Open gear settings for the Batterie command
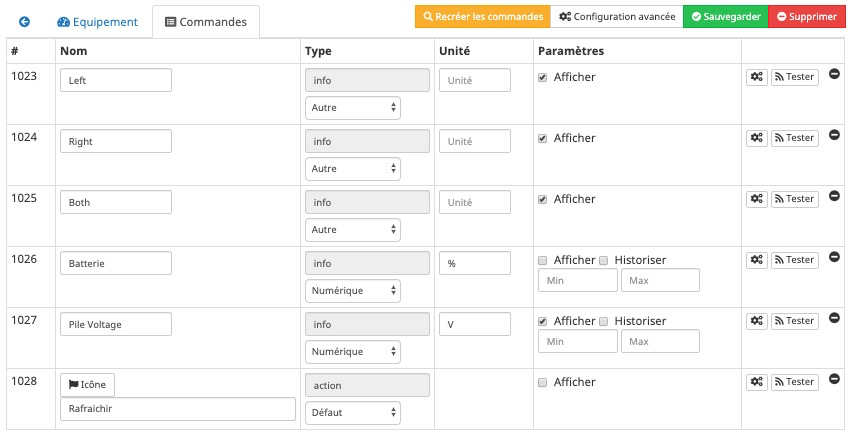 click(757, 260)
